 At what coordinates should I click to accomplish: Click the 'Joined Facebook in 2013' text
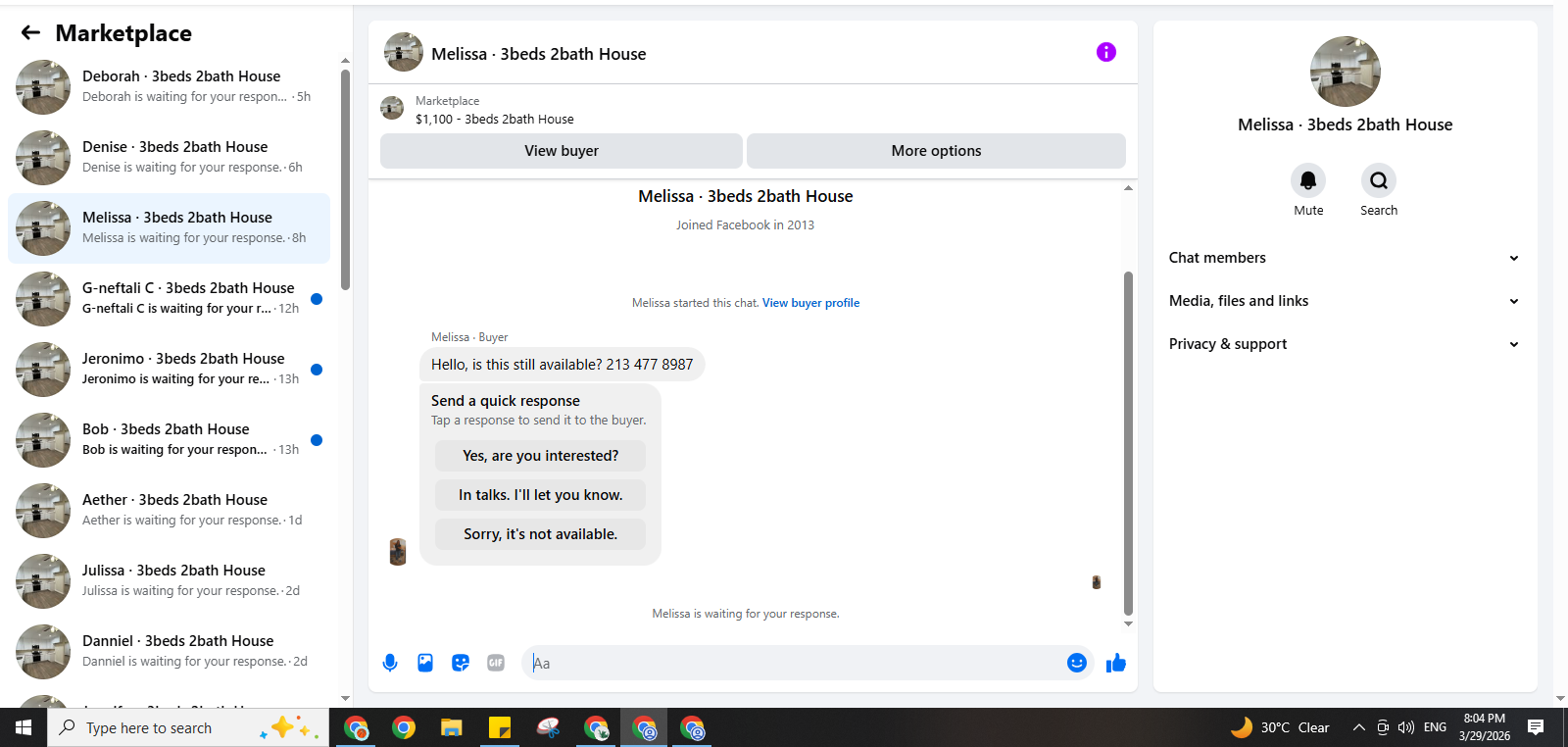[745, 225]
